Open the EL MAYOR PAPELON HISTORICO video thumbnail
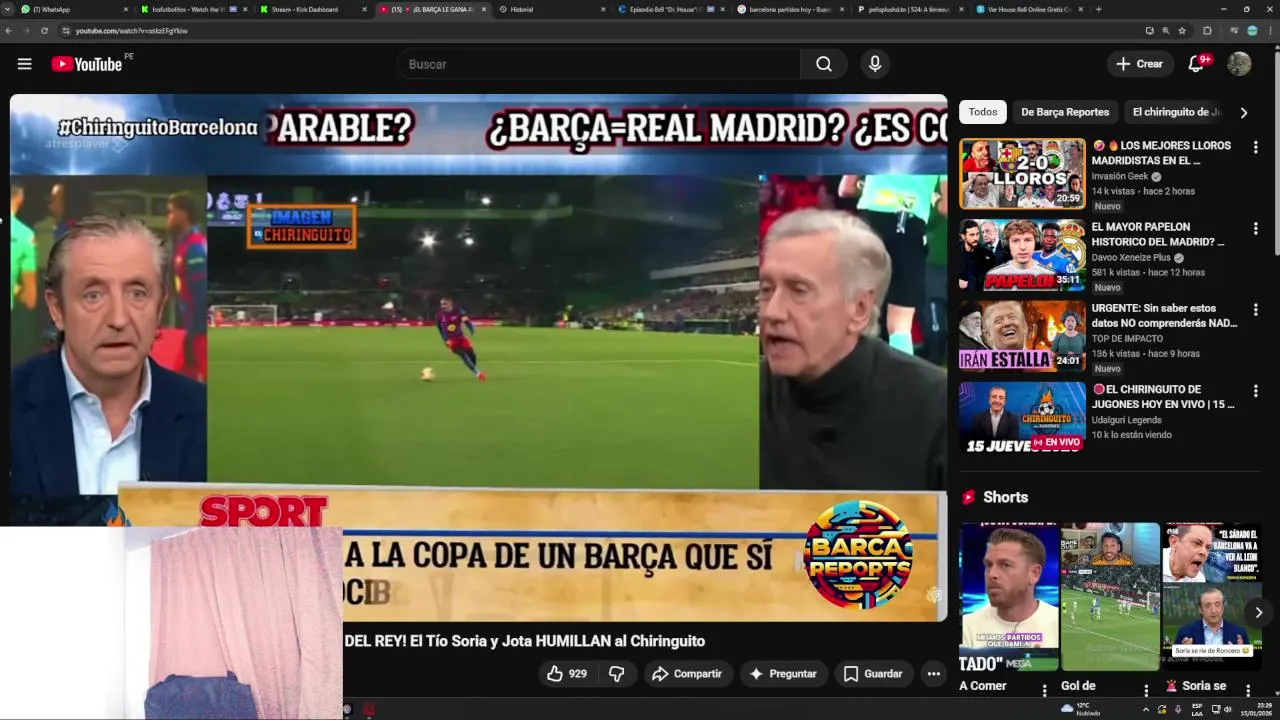 (1022, 255)
